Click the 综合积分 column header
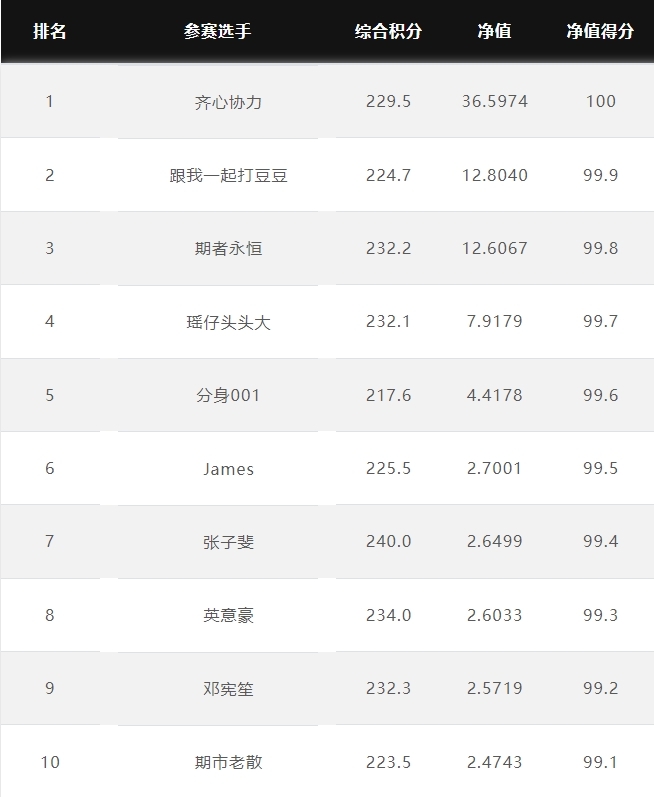Viewport: 654px width, 797px height. [388, 32]
